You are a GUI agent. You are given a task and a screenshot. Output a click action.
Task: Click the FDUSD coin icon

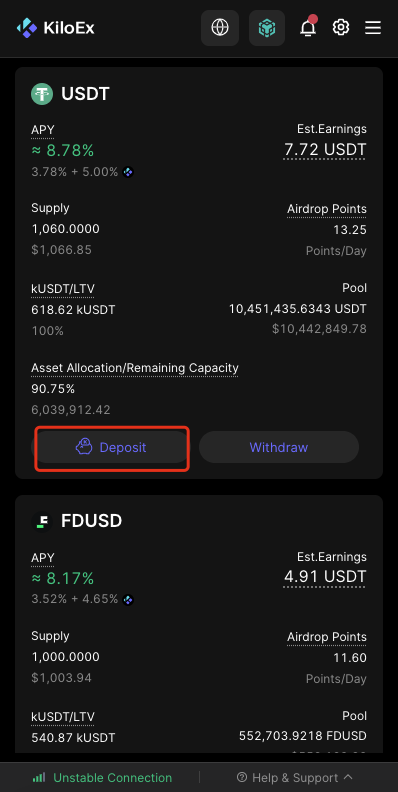[42, 521]
